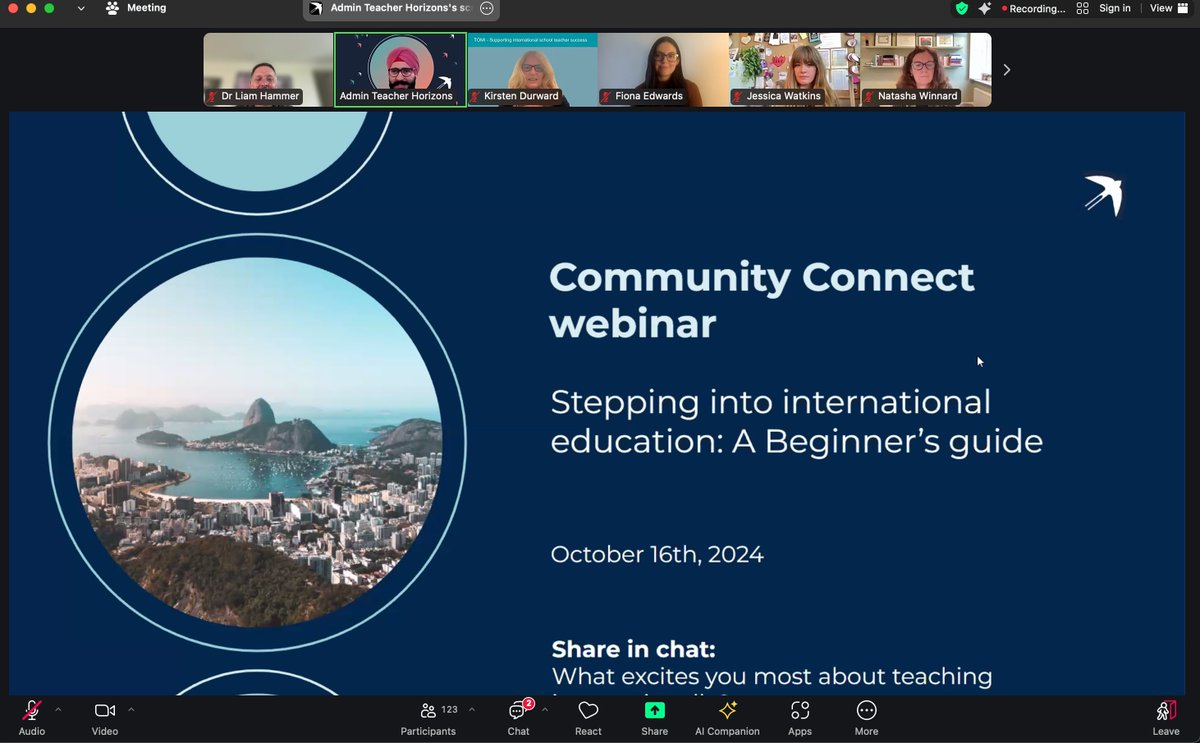1200x743 pixels.
Task: Select Kirsten Durward's video thumbnail
Action: (x=532, y=70)
